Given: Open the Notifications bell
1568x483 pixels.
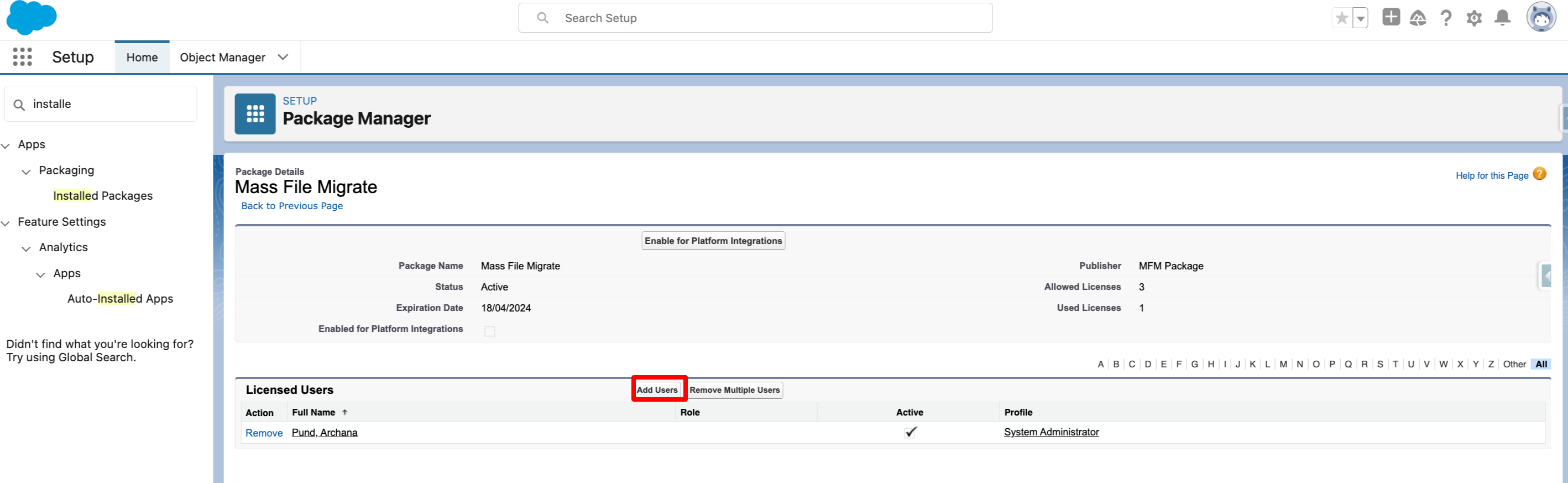Looking at the screenshot, I should point(1502,18).
